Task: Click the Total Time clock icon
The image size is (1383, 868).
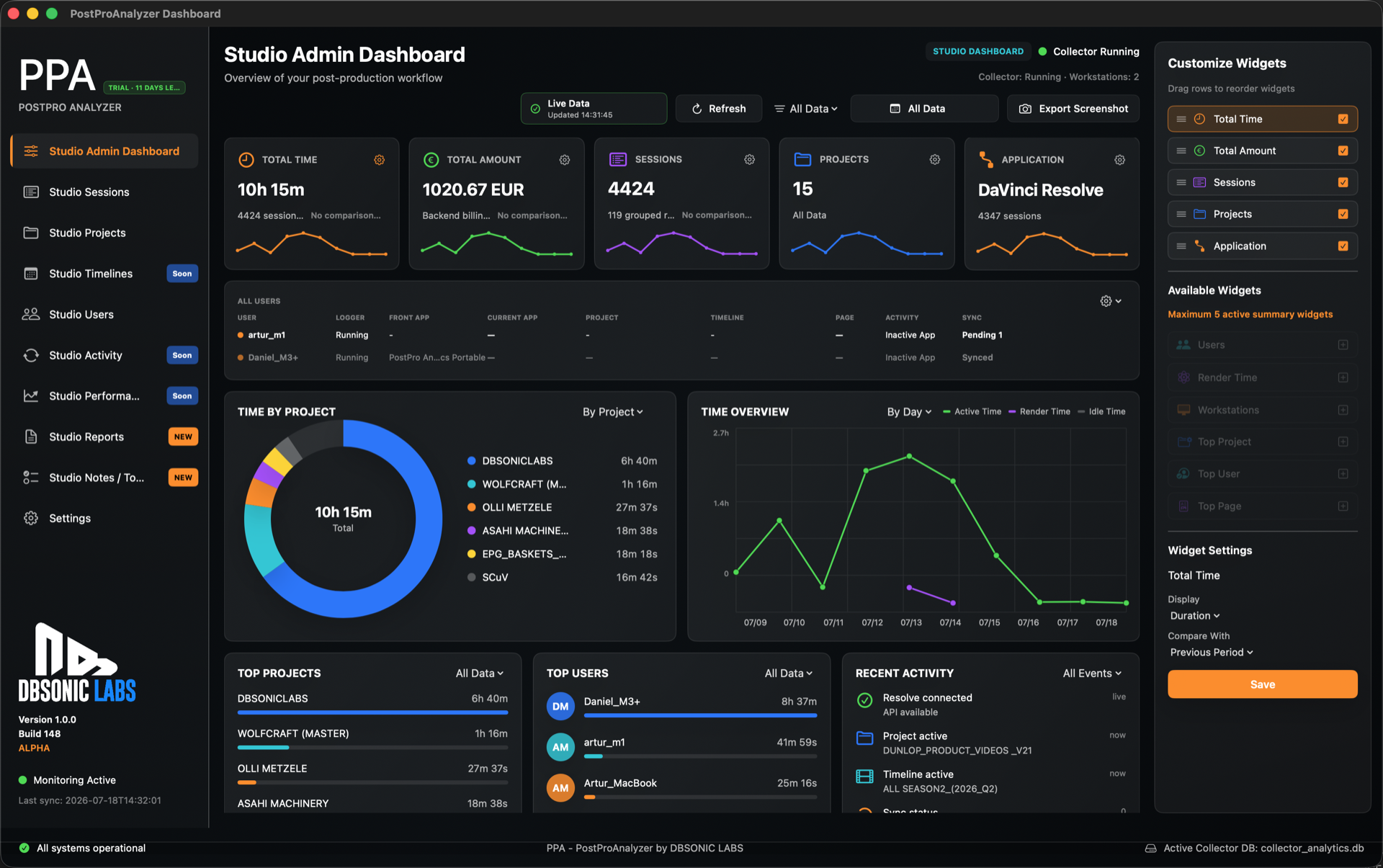Action: 246,160
